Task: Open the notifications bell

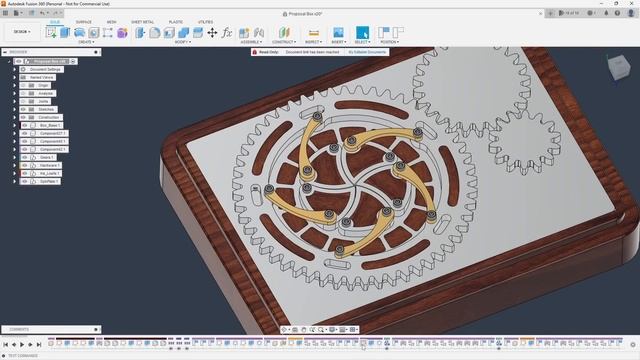Action: coord(606,13)
